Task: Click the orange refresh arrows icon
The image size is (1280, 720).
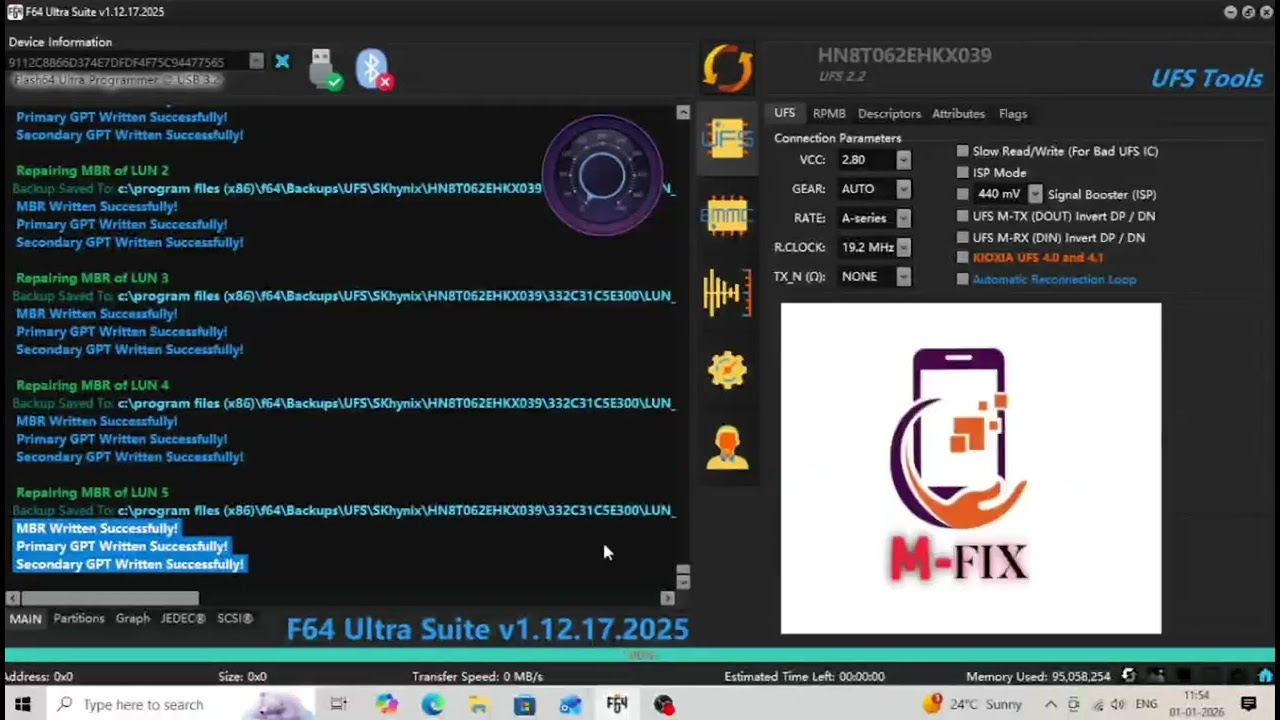Action: click(x=727, y=69)
